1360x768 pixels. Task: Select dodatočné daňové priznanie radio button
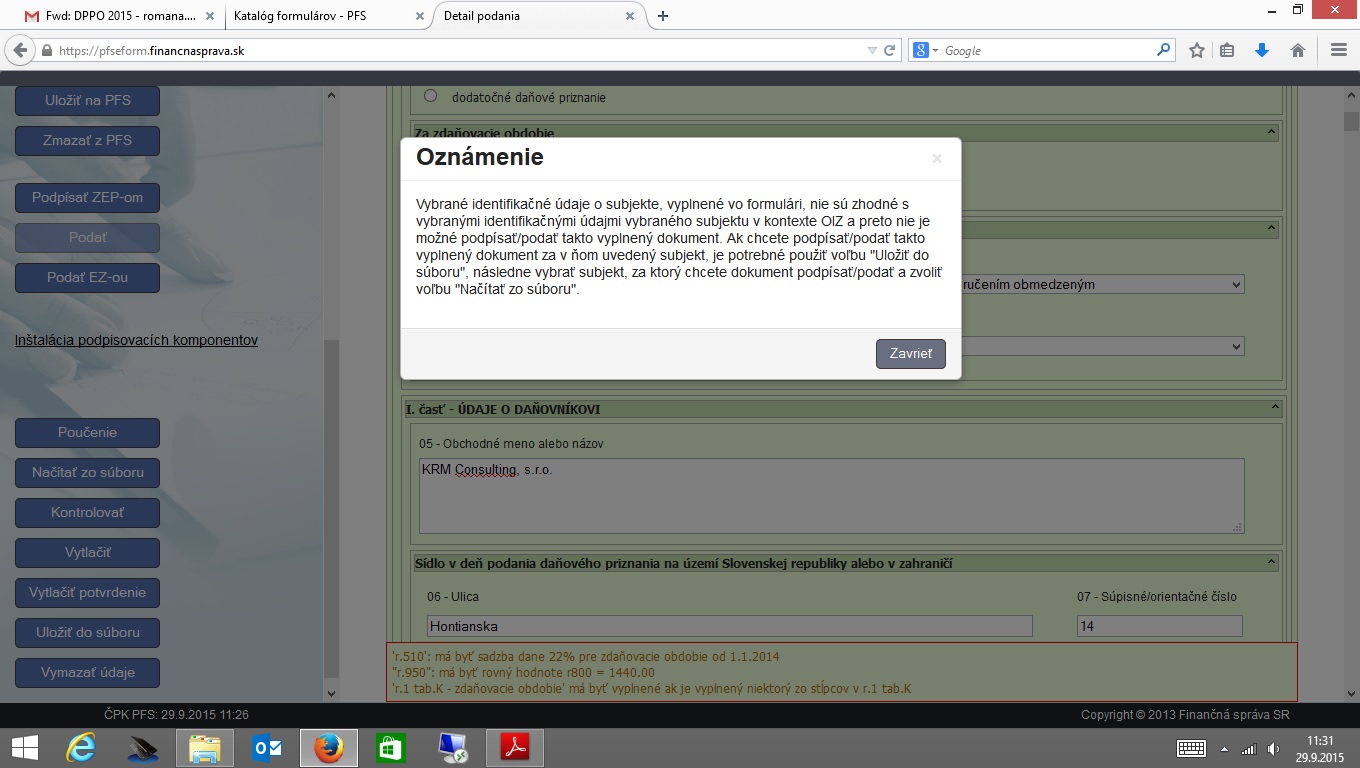pos(431,96)
